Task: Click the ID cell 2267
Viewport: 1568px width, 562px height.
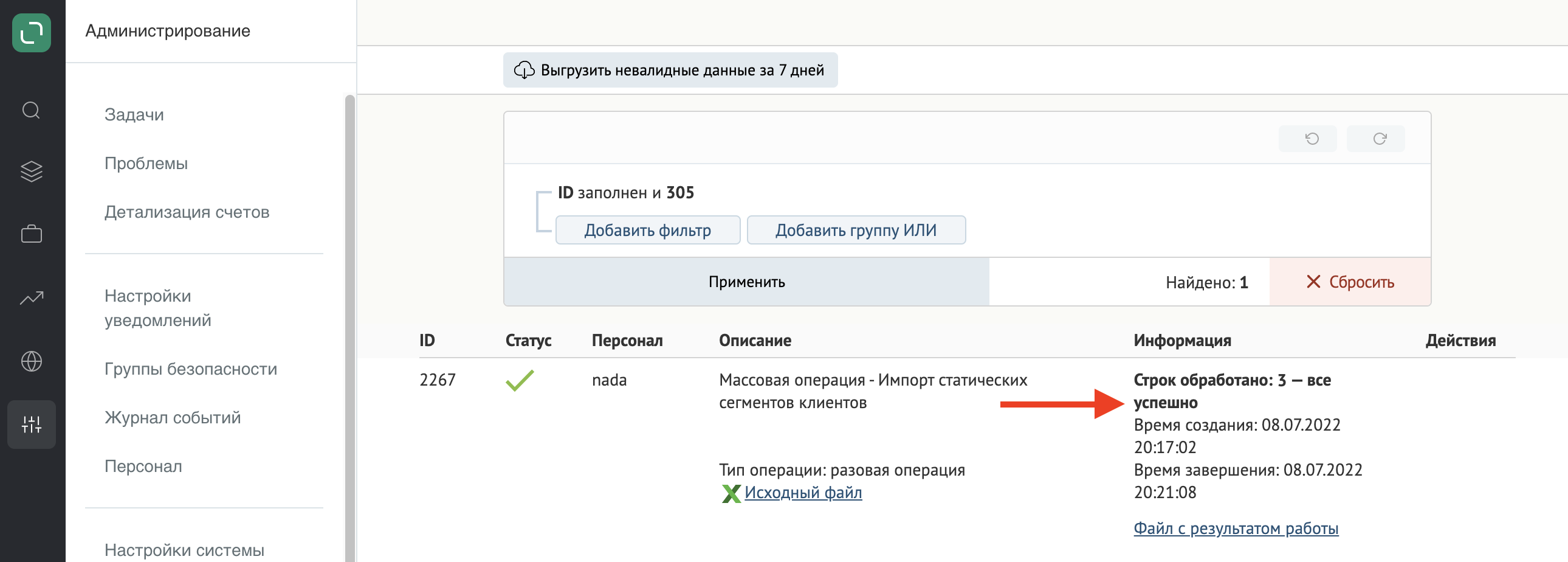Action: tap(438, 380)
